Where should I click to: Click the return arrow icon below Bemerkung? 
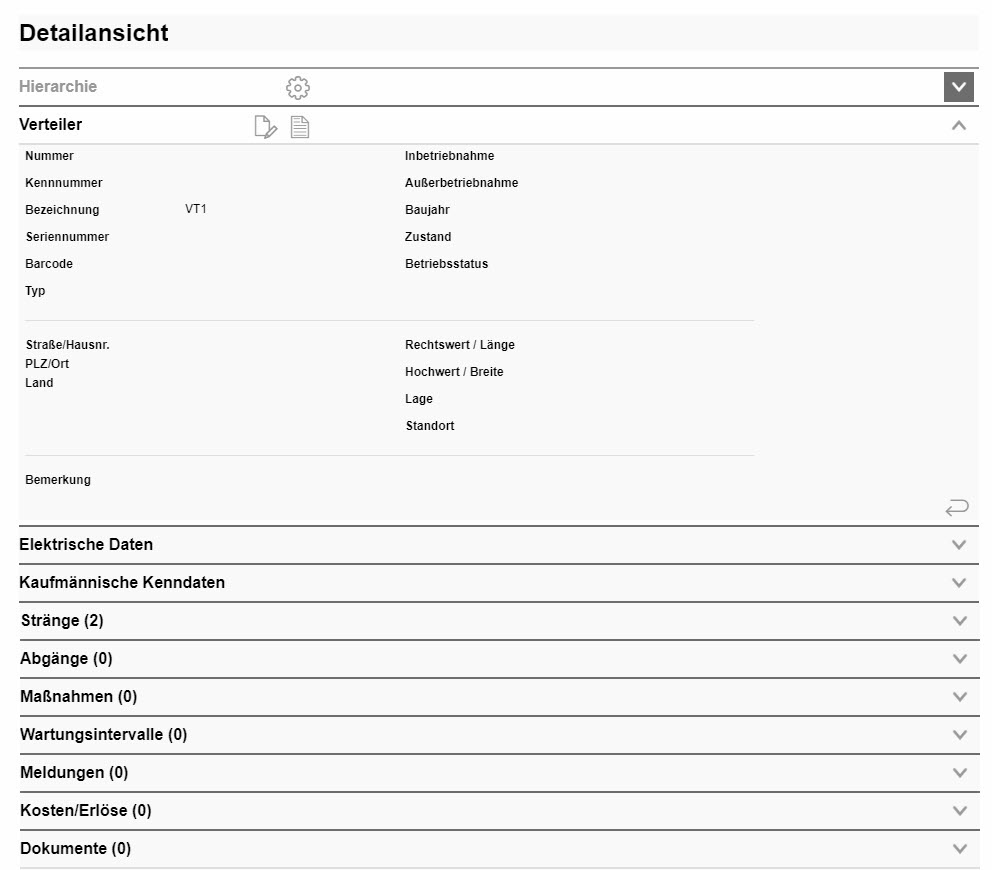point(956,508)
